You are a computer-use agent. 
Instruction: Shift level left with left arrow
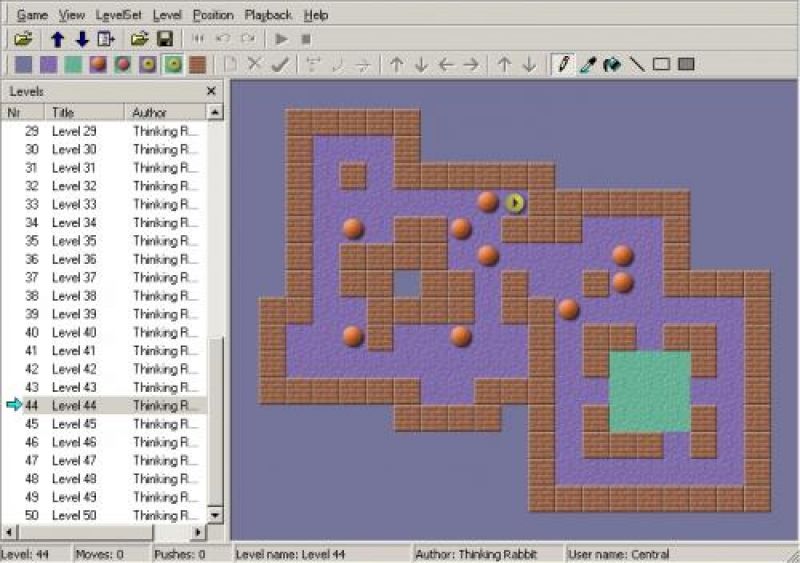pos(446,65)
